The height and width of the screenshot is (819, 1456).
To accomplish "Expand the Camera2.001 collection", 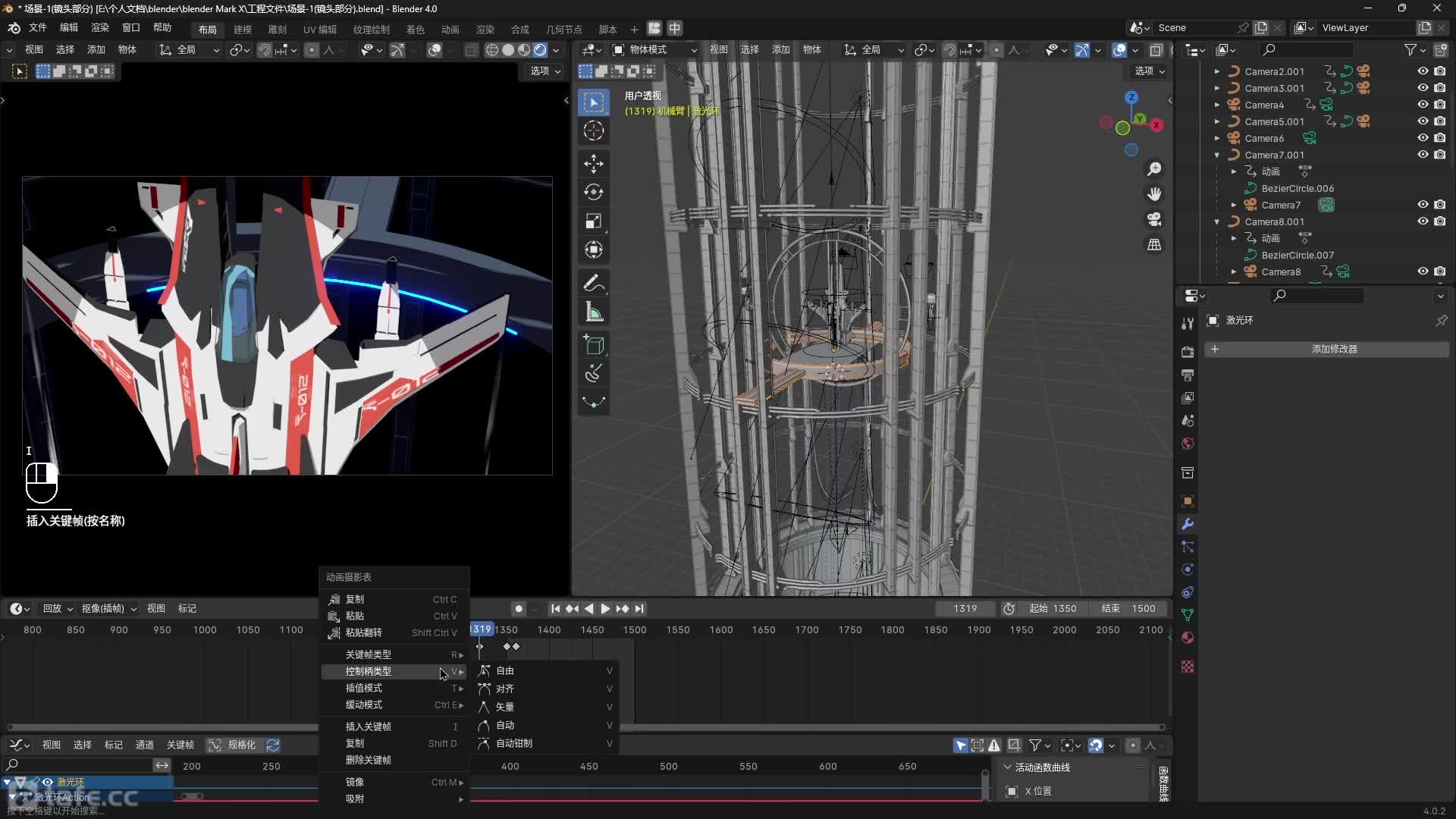I will pos(1217,71).
